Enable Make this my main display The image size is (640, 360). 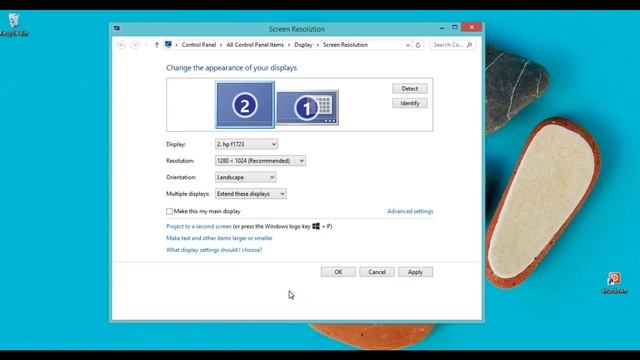[x=169, y=211]
